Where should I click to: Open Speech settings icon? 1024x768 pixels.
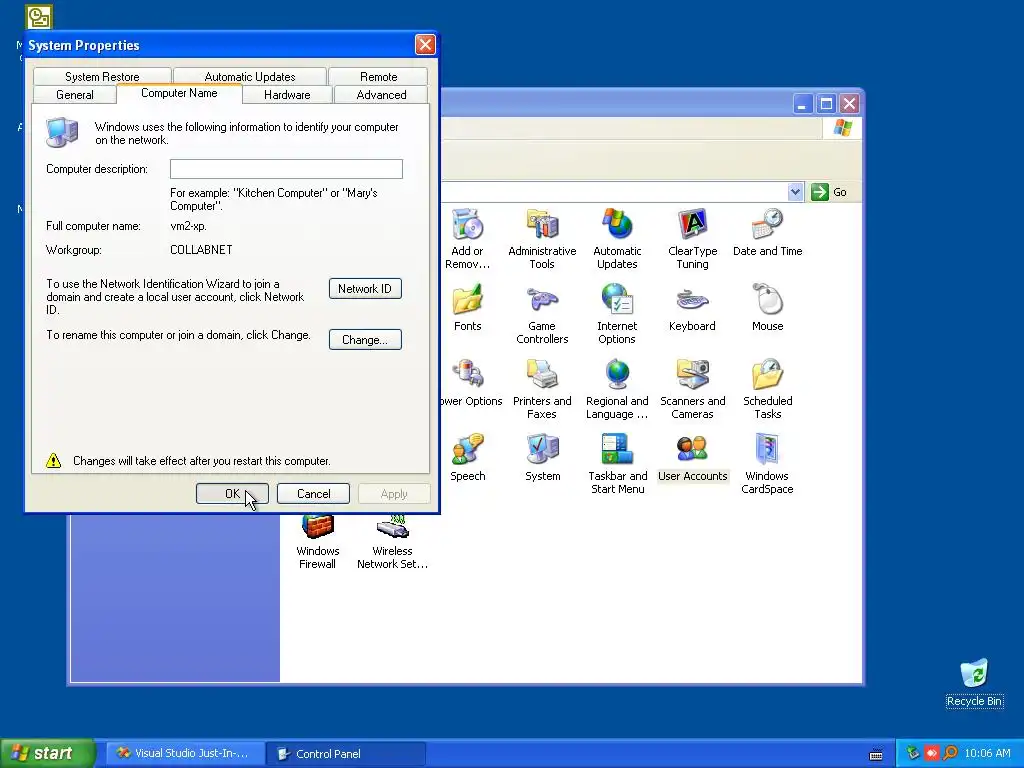(468, 458)
